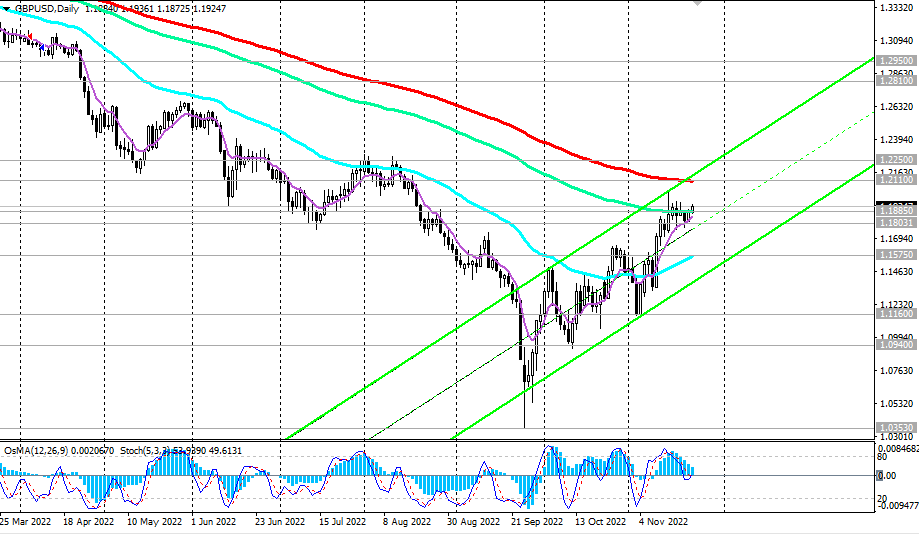Select the 1.03530 price level tag
This screenshot has width=919, height=534.
click(895, 427)
